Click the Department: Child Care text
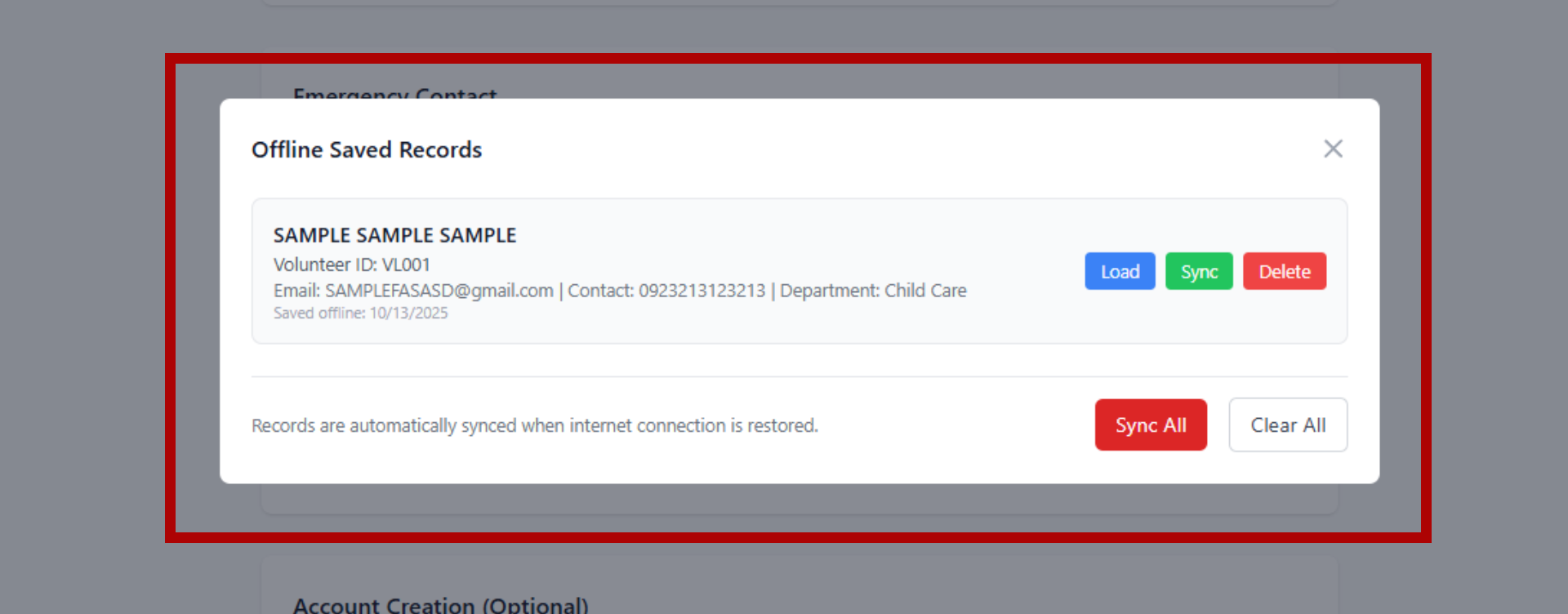This screenshot has height=614, width=1568. coord(873,291)
